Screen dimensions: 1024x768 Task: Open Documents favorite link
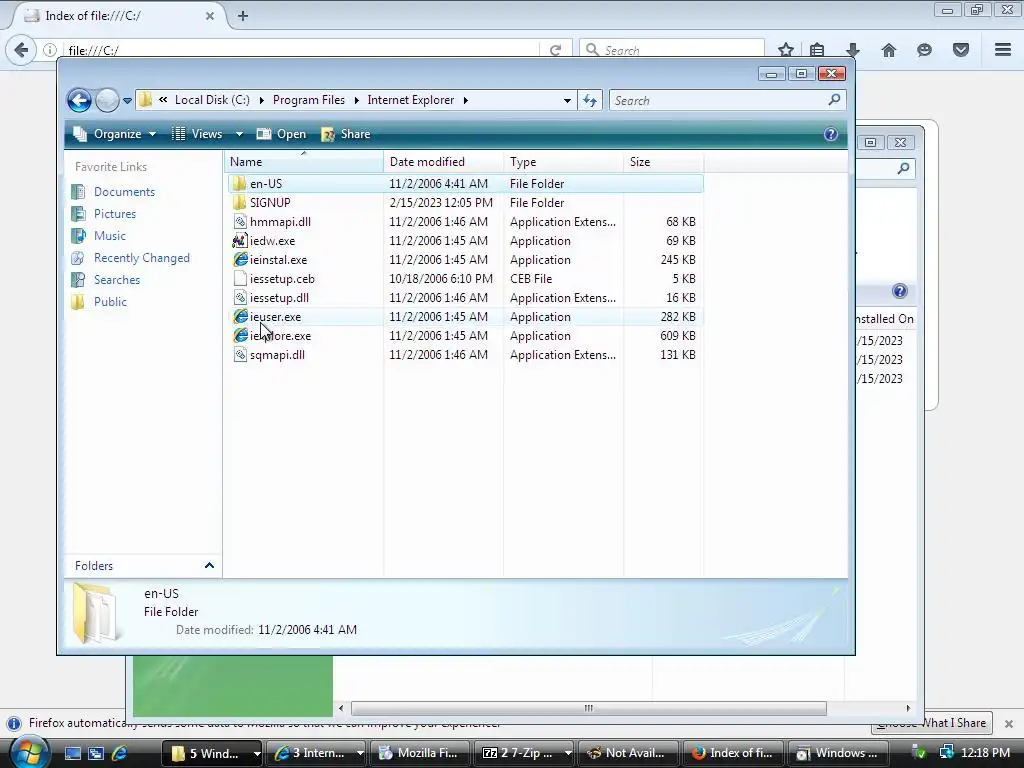pyautogui.click(x=124, y=192)
